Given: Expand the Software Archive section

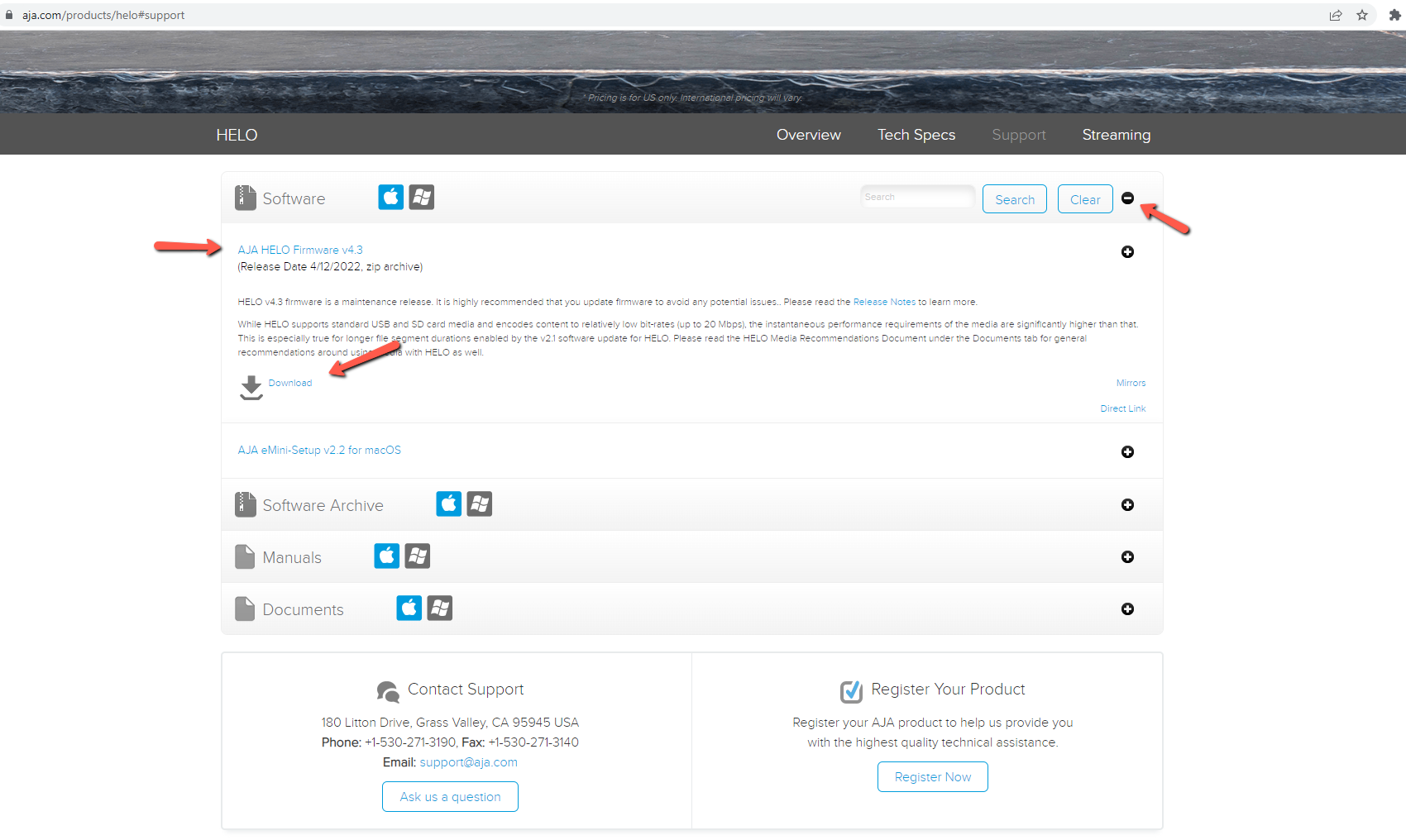Looking at the screenshot, I should point(1127,504).
